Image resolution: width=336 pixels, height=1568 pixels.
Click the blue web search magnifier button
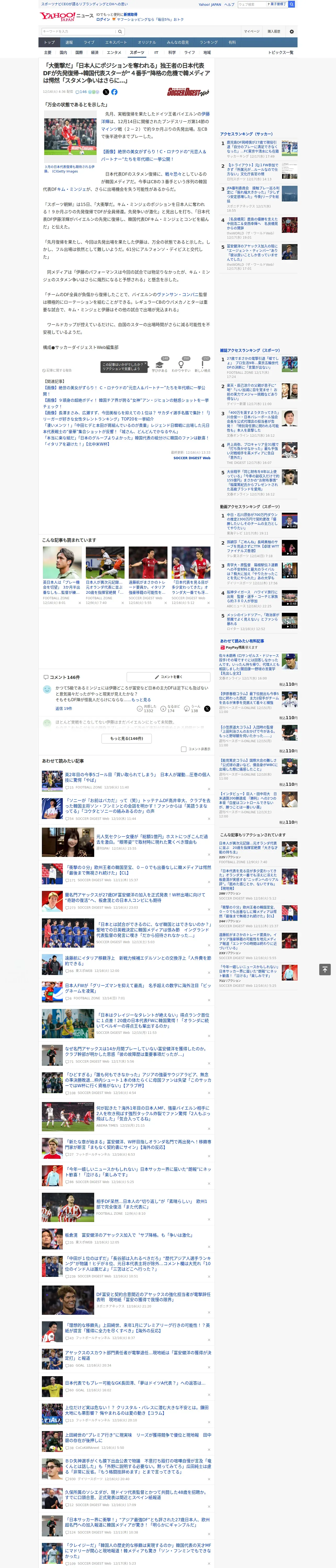tap(292, 4)
